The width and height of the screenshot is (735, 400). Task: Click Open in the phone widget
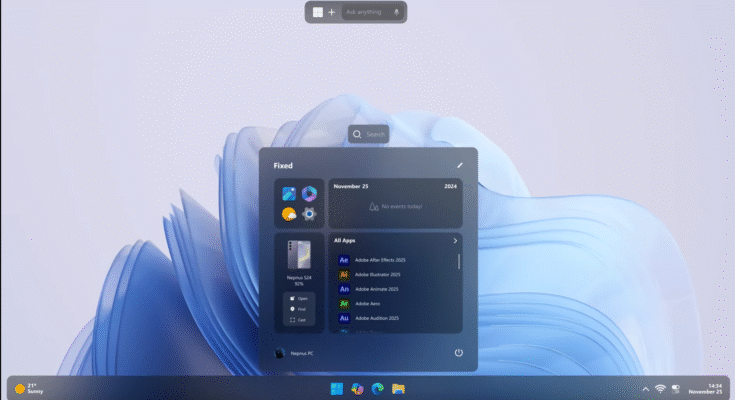point(299,298)
